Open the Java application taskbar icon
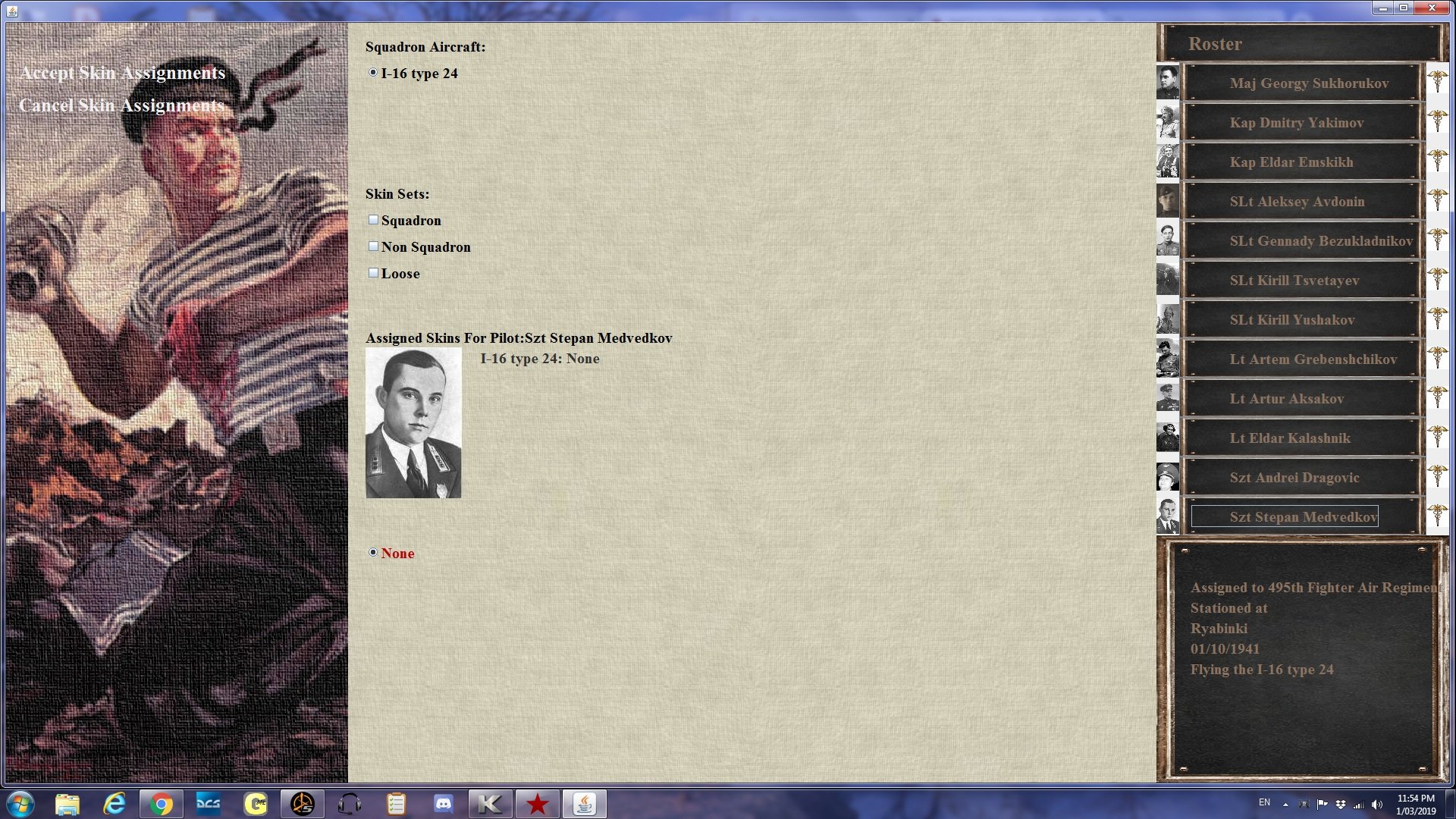This screenshot has width=1456, height=819. [584, 804]
